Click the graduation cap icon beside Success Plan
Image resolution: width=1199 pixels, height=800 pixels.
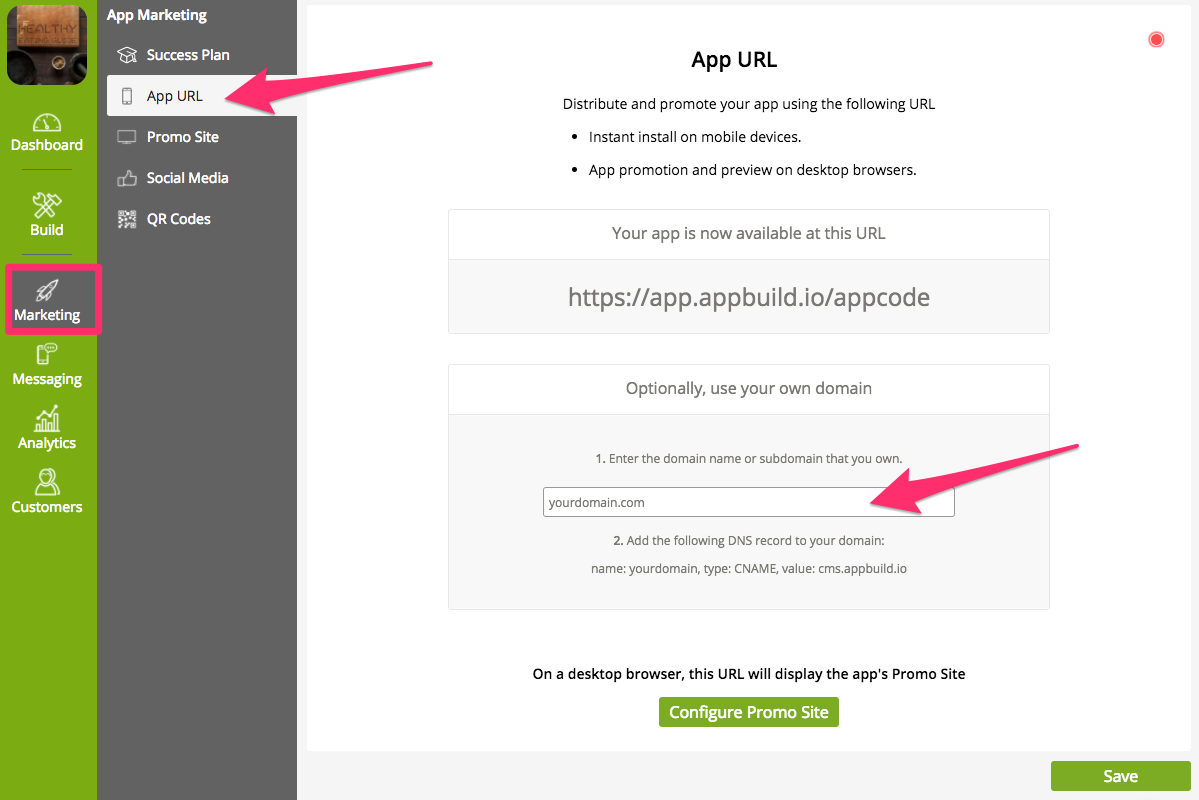(127, 55)
